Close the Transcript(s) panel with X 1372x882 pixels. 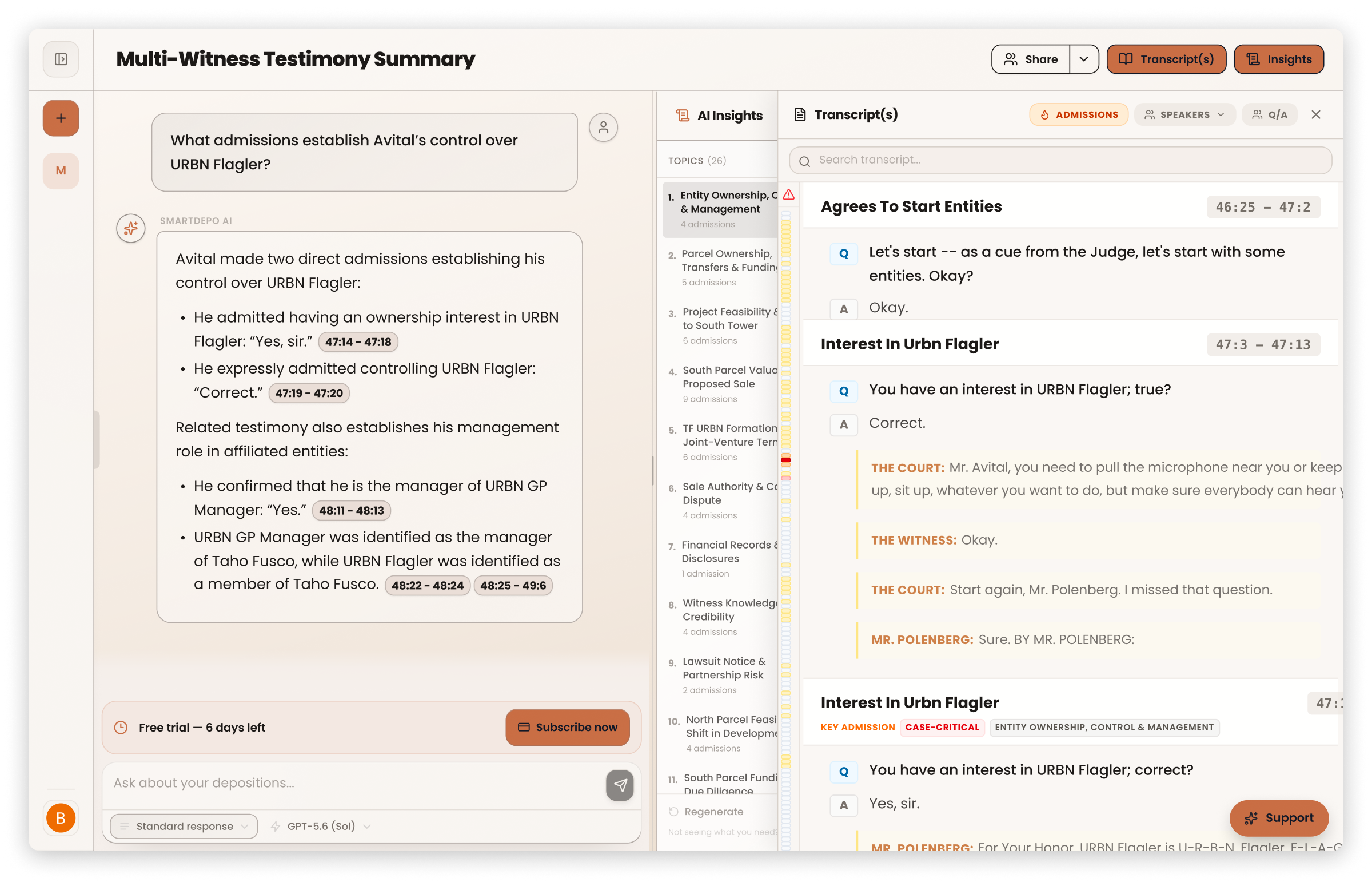click(x=1316, y=114)
